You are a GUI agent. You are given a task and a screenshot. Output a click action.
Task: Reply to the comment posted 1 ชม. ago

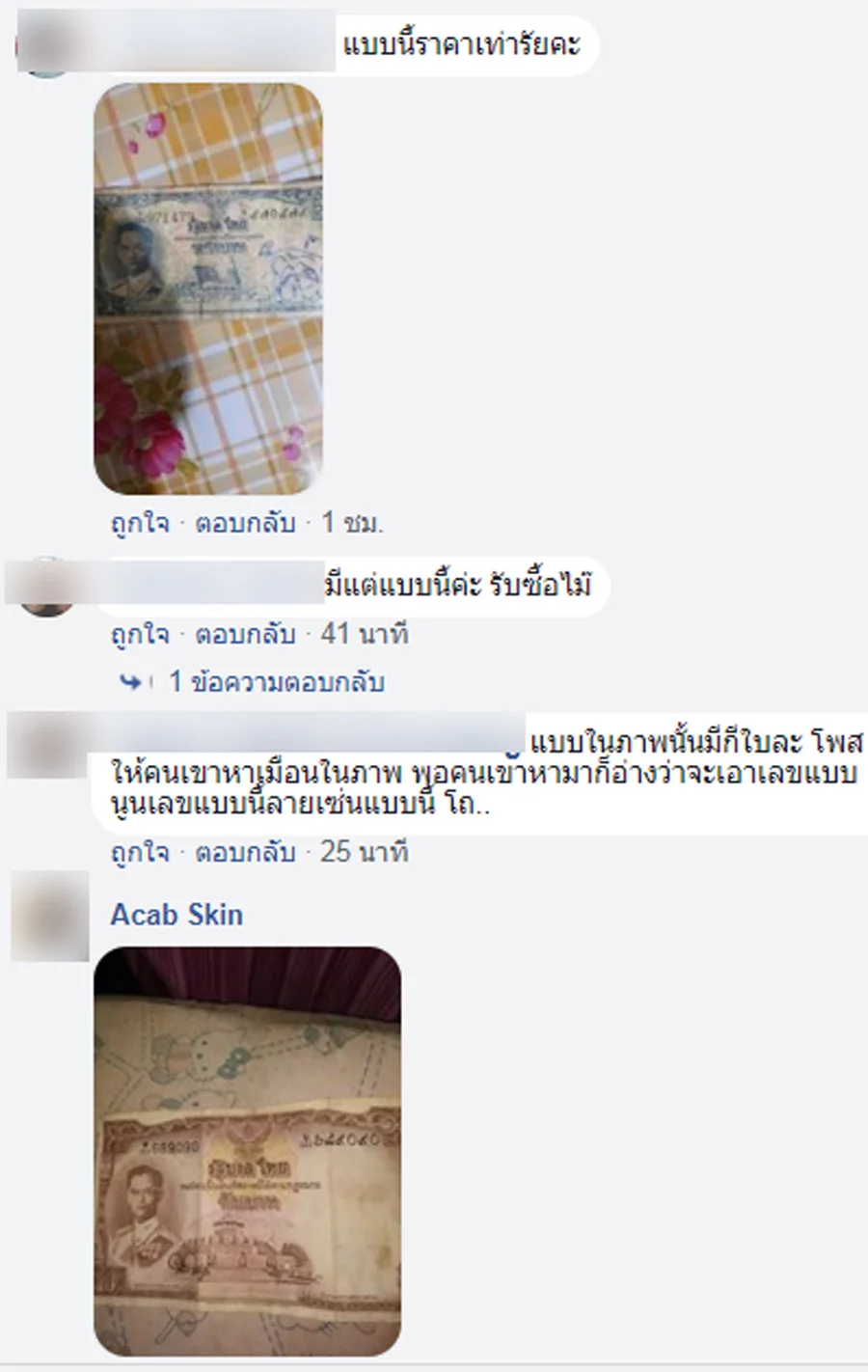click(245, 523)
